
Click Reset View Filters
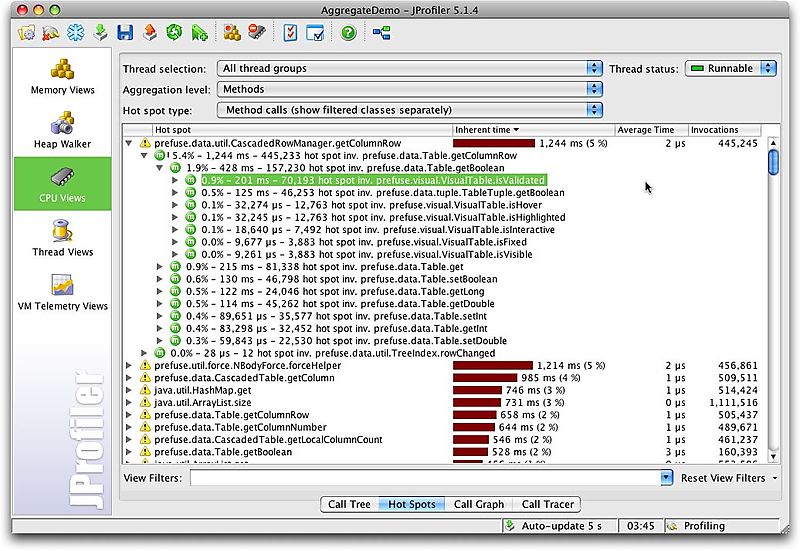723,478
